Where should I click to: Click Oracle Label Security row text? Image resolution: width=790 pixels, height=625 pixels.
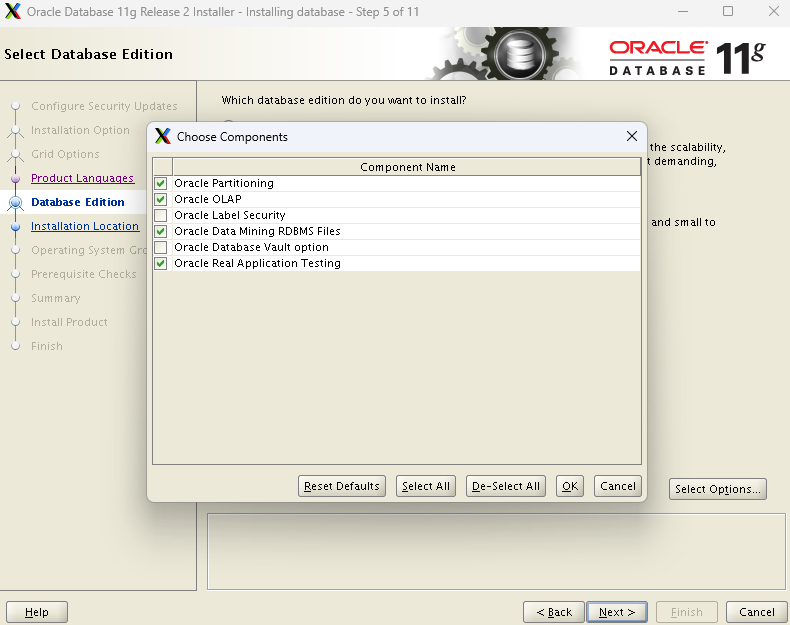230,216
